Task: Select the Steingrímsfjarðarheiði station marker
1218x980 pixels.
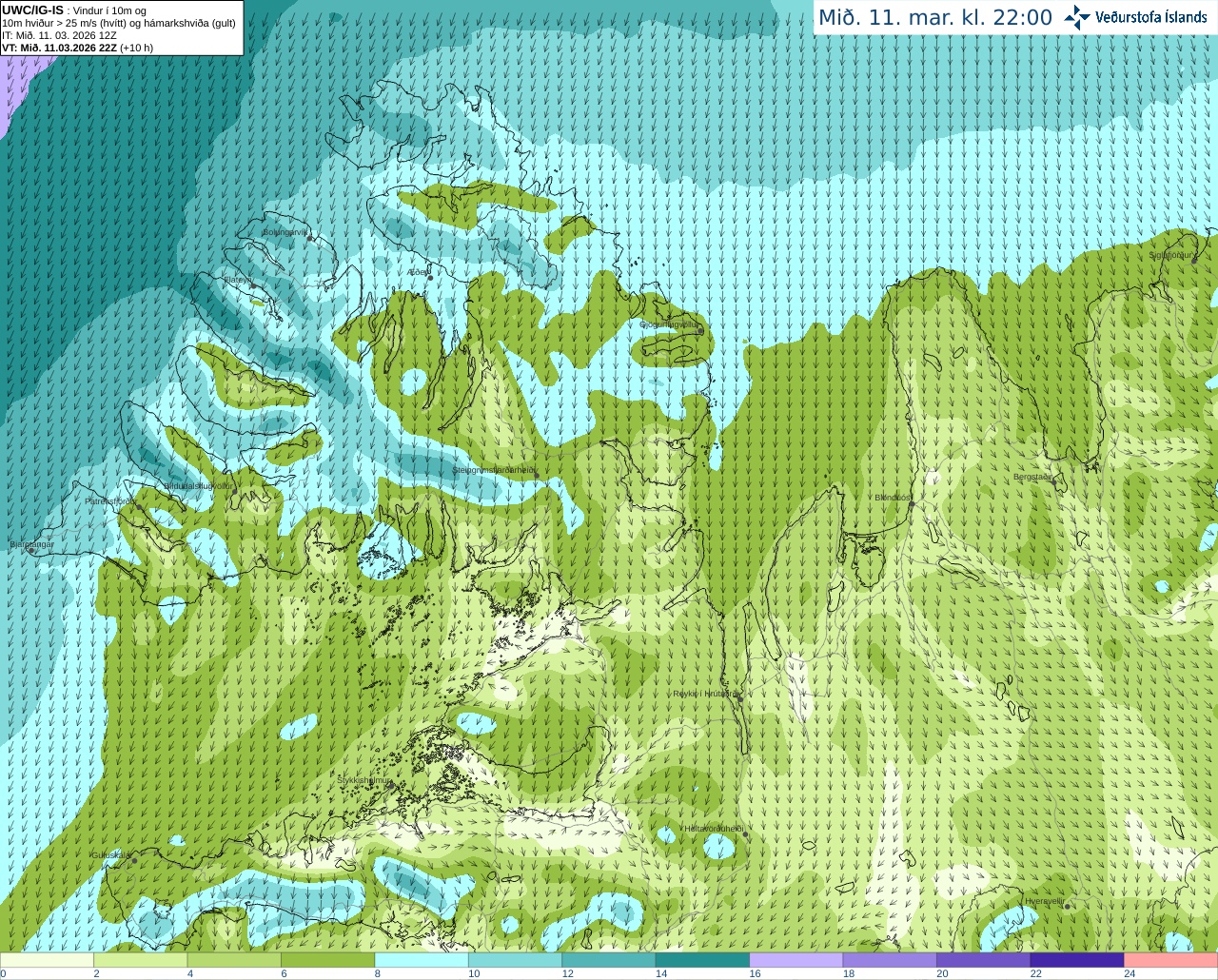Action: tap(536, 475)
